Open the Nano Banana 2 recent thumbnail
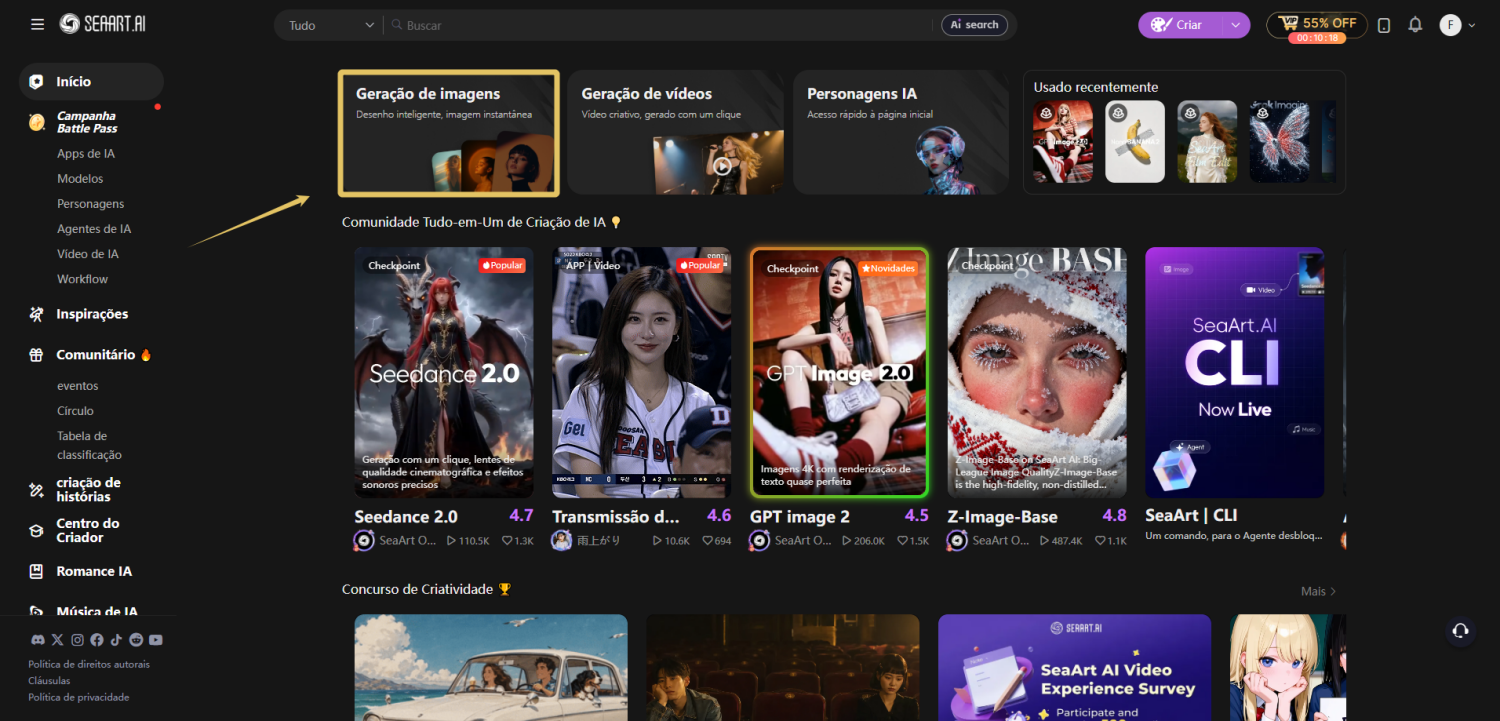This screenshot has width=1500, height=721. 1135,142
